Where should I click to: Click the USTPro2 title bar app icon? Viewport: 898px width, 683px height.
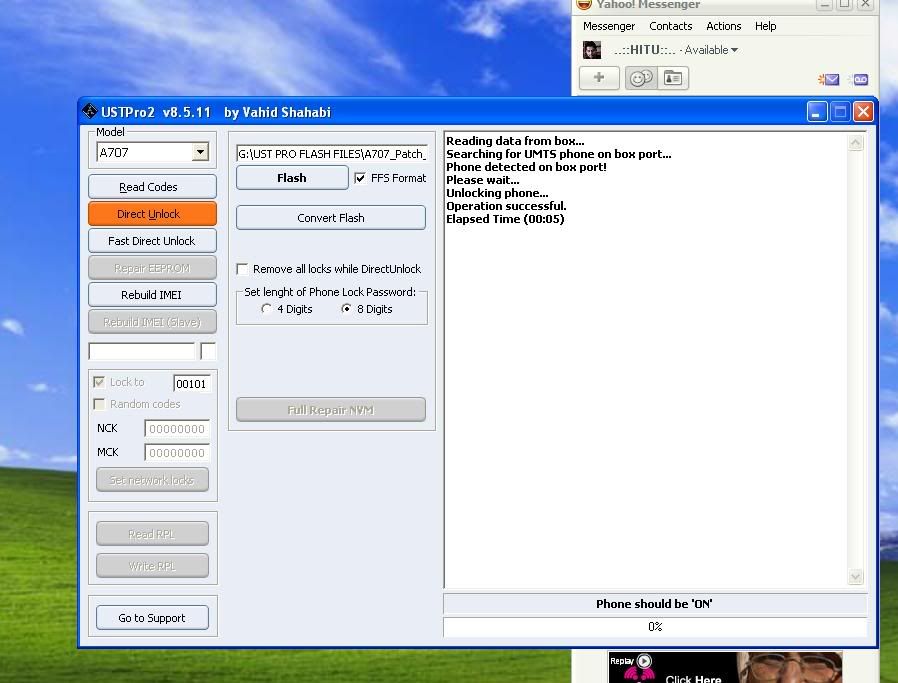89,111
